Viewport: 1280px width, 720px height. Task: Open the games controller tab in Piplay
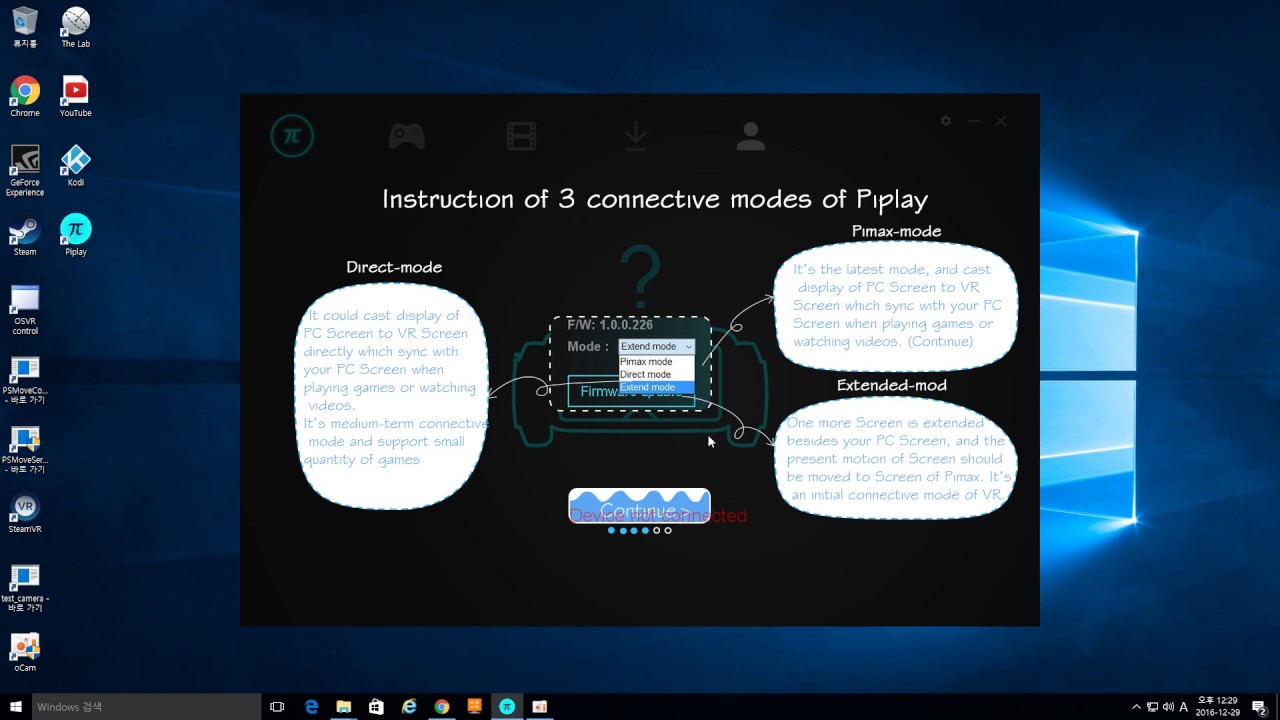point(406,136)
